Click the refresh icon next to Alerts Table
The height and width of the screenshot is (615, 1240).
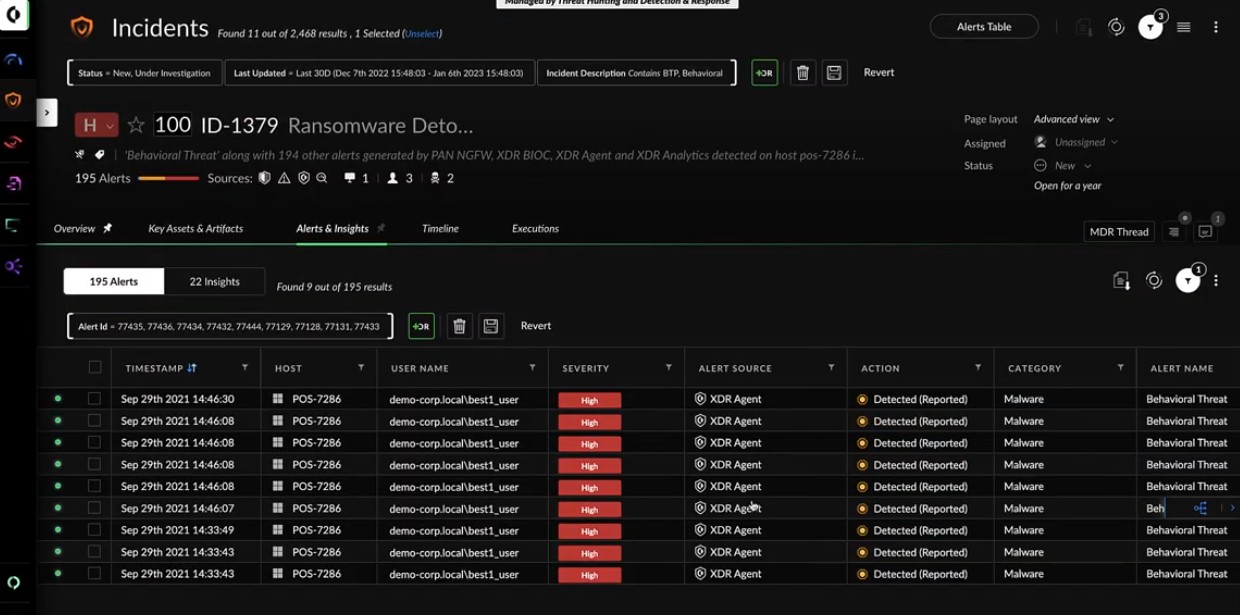click(x=1116, y=27)
